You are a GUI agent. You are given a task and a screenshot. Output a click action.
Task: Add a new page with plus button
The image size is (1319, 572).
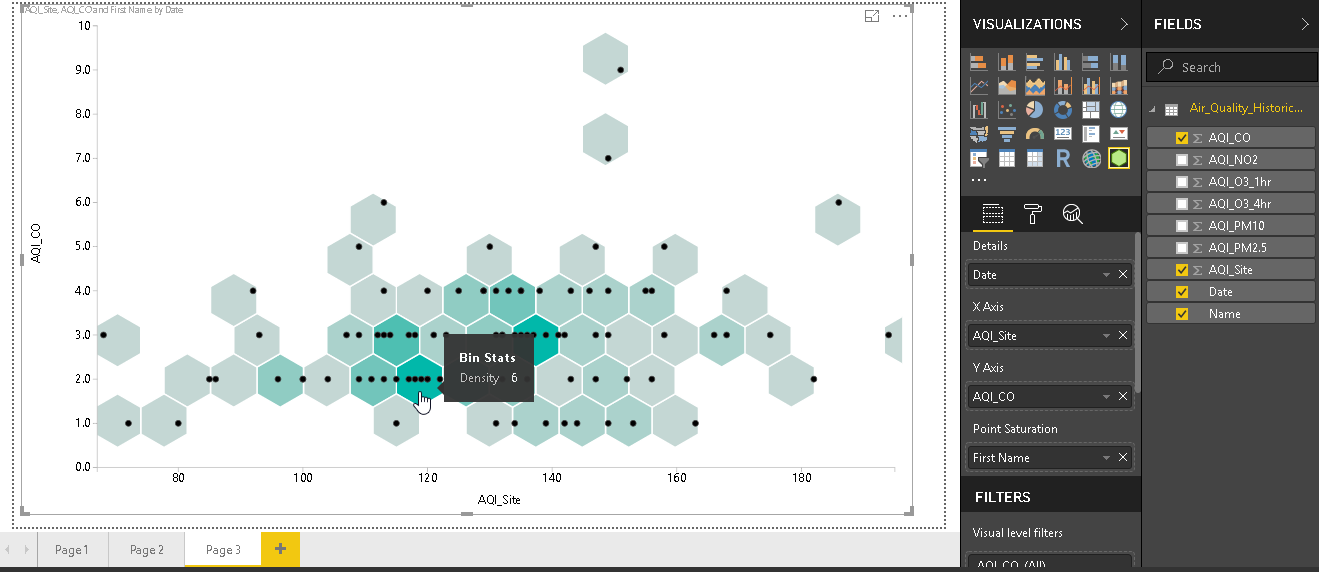280,549
